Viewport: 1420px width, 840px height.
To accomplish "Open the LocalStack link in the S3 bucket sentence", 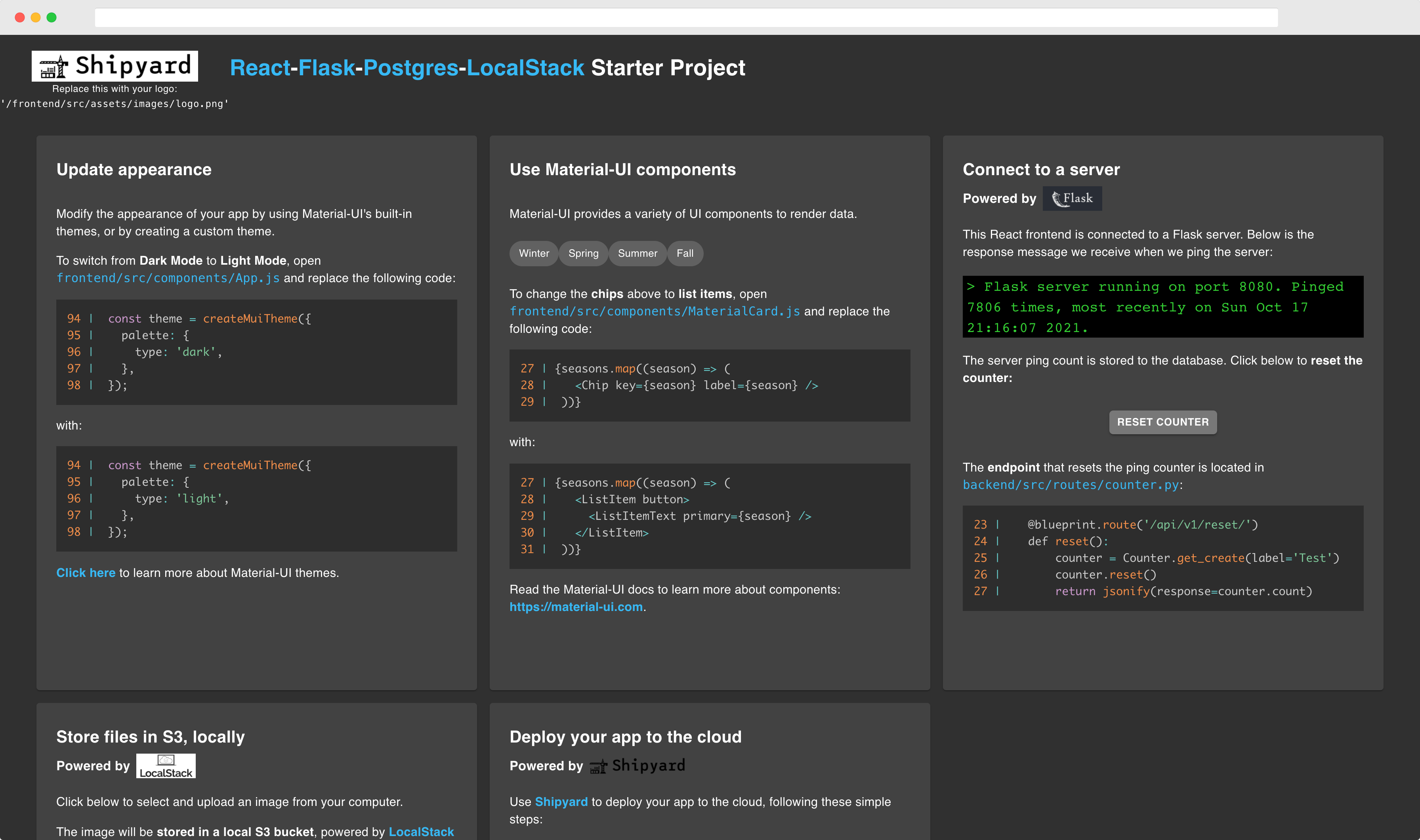I will pos(421,832).
